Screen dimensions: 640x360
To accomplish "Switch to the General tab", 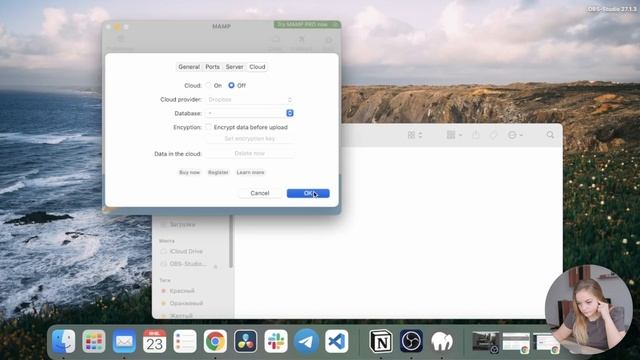I will pos(189,67).
